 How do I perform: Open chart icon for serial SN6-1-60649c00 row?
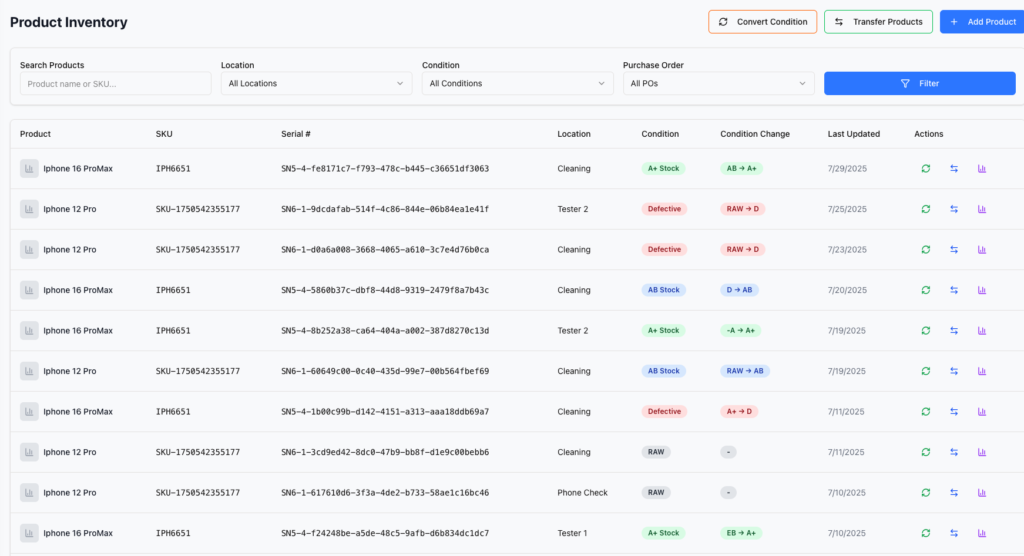[982, 371]
